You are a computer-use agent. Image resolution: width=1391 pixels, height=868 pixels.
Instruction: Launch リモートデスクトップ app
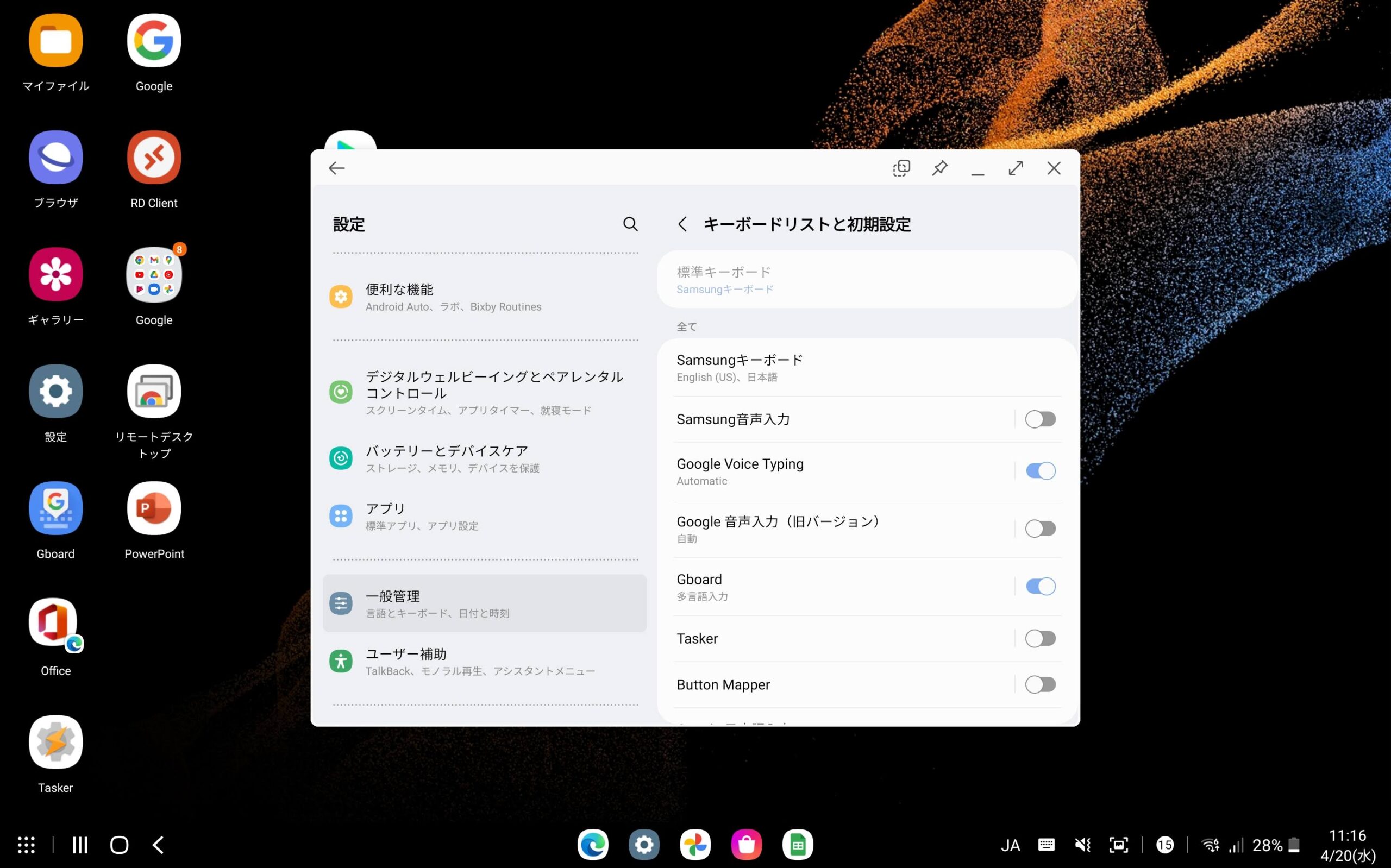(x=154, y=392)
